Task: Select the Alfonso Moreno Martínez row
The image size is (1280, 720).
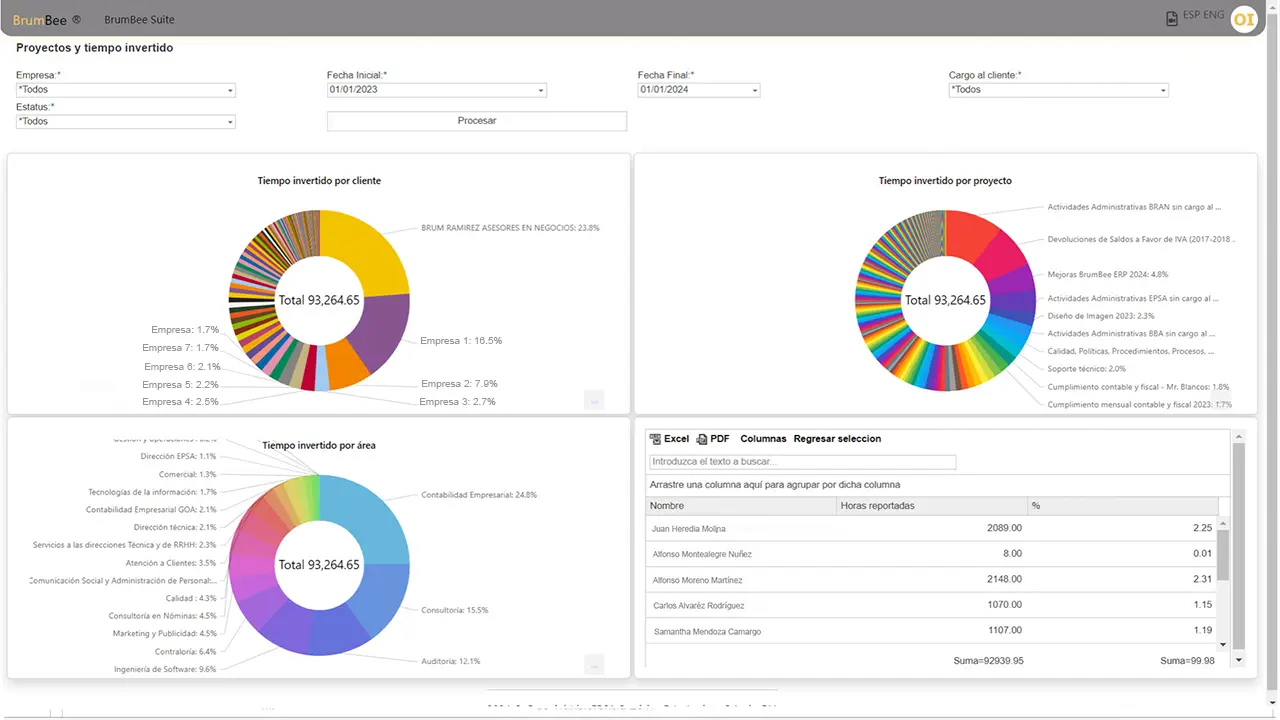Action: (932, 580)
